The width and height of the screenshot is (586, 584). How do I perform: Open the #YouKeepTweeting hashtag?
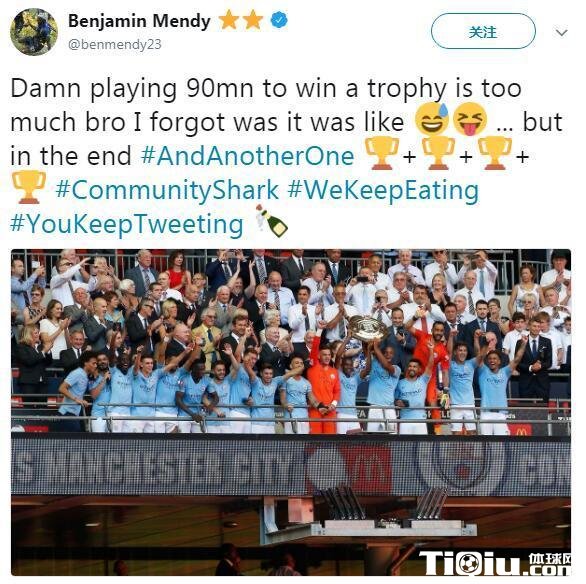(127, 224)
